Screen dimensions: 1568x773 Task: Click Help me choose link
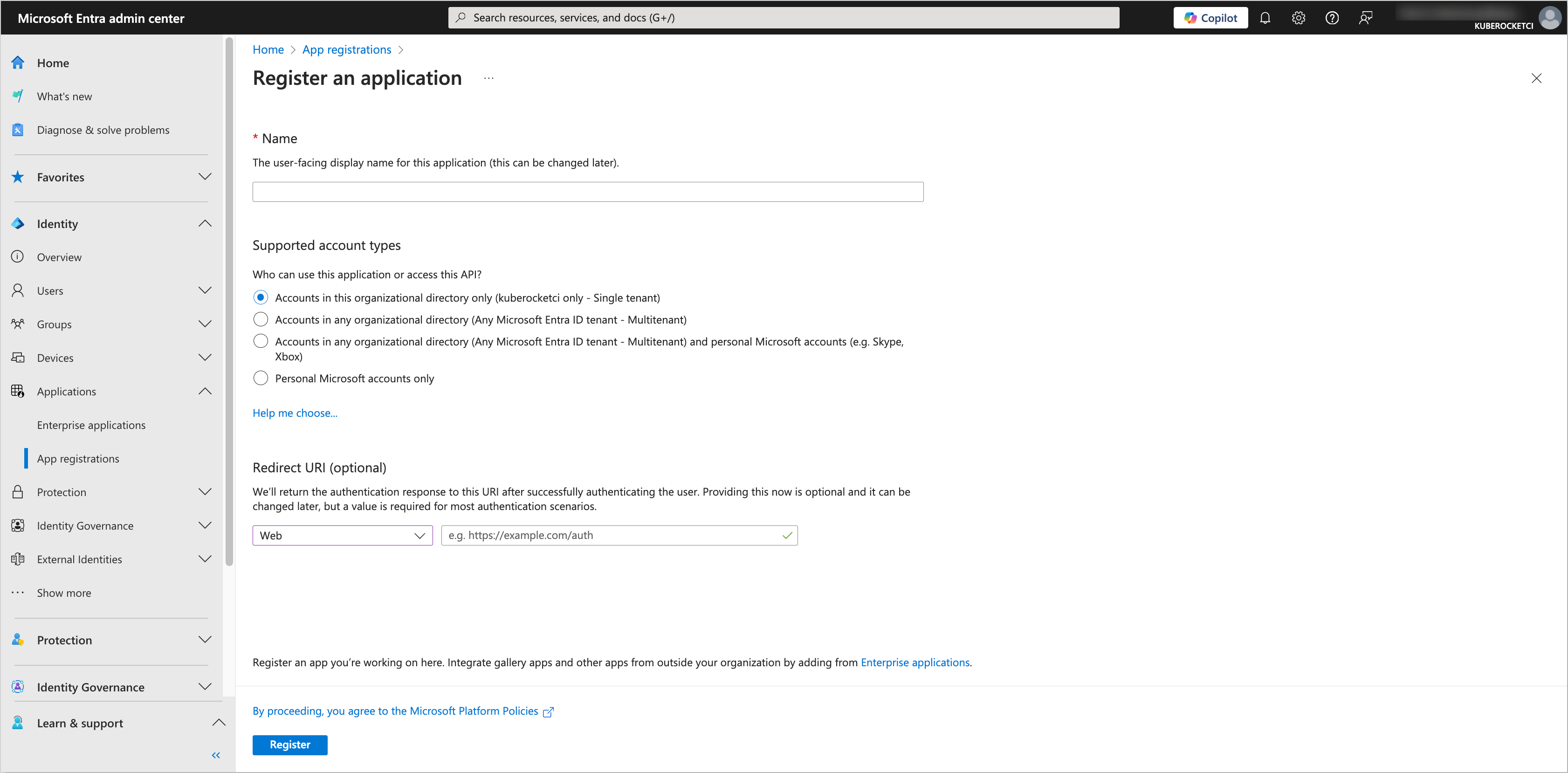pyautogui.click(x=295, y=411)
